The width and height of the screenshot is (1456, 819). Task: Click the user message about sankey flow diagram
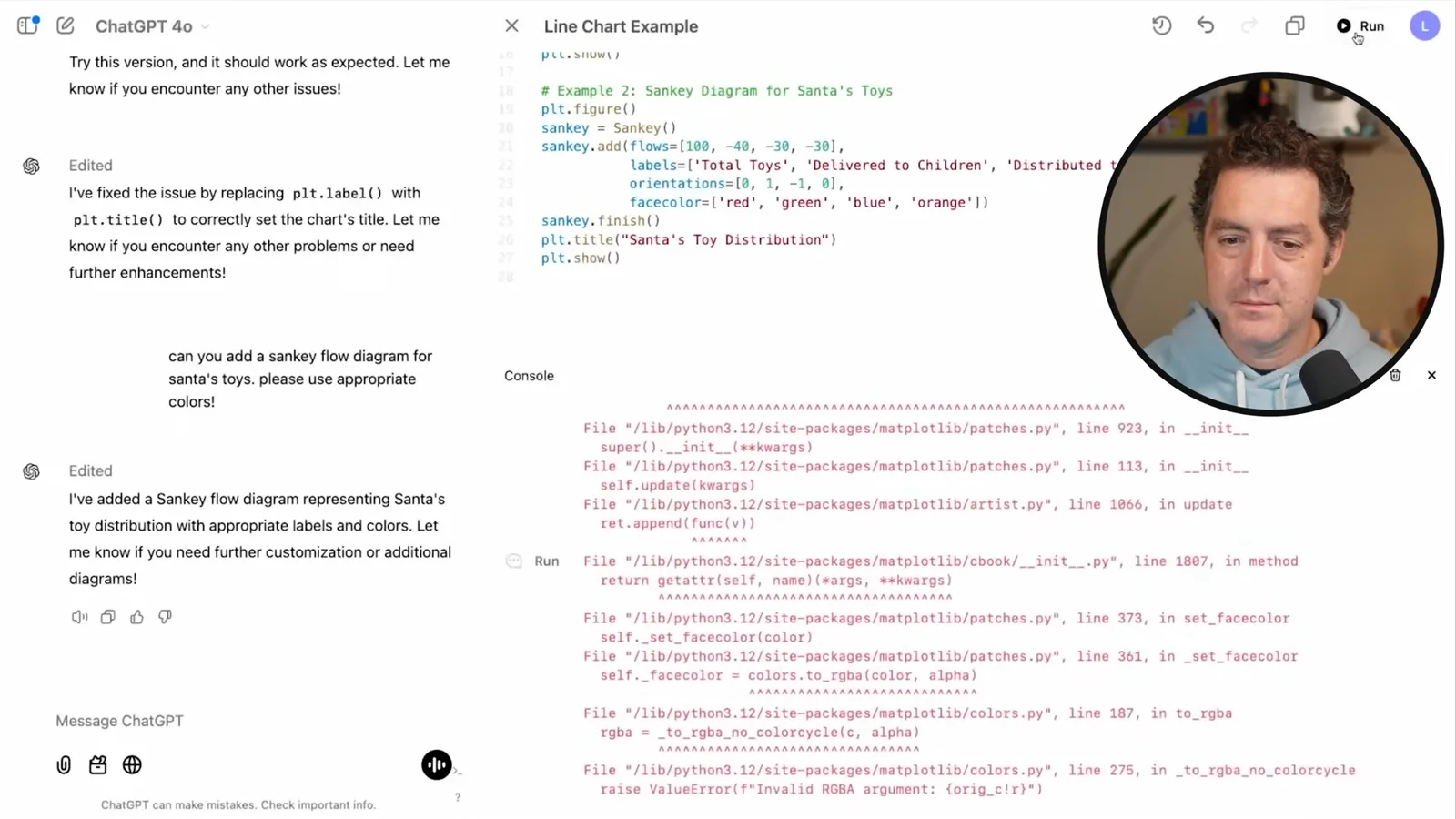[x=300, y=379]
